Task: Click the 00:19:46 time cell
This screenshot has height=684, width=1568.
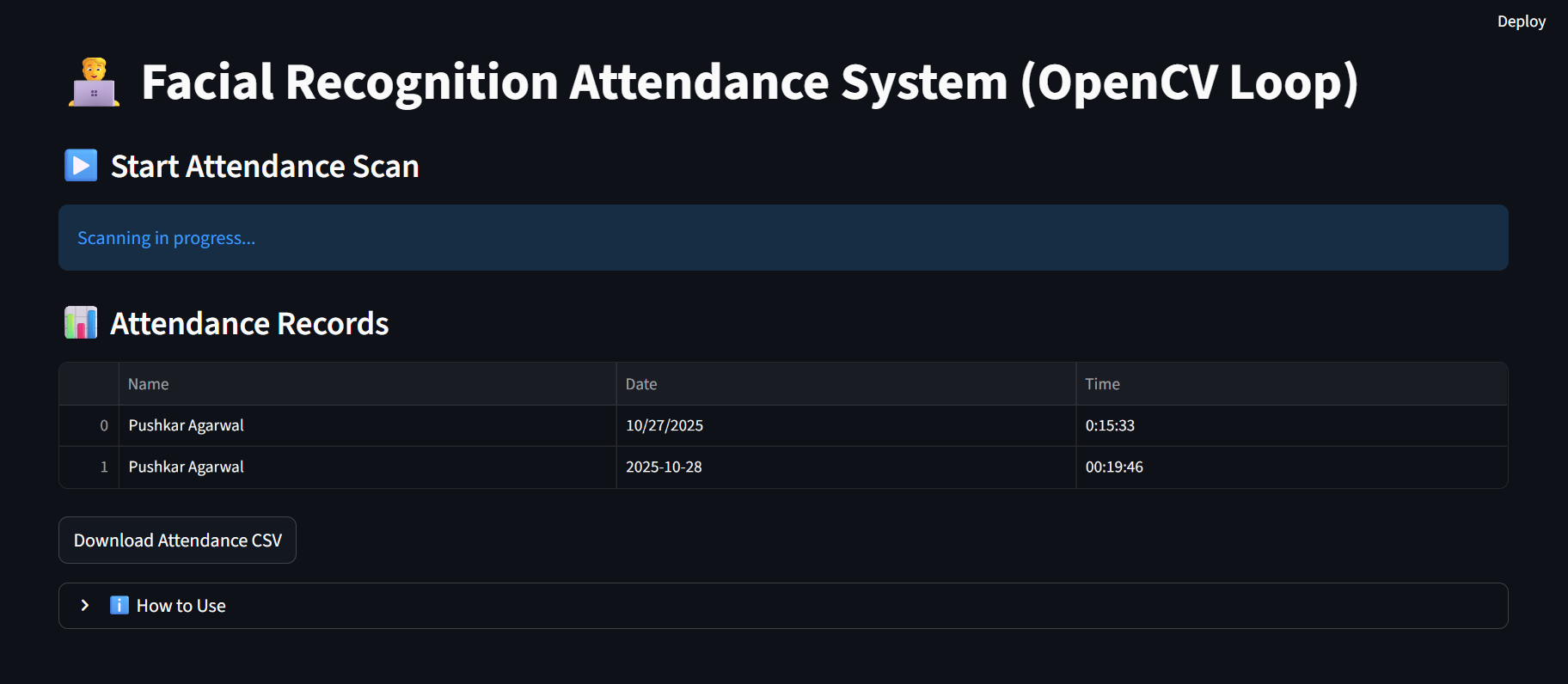Action: click(x=1114, y=467)
